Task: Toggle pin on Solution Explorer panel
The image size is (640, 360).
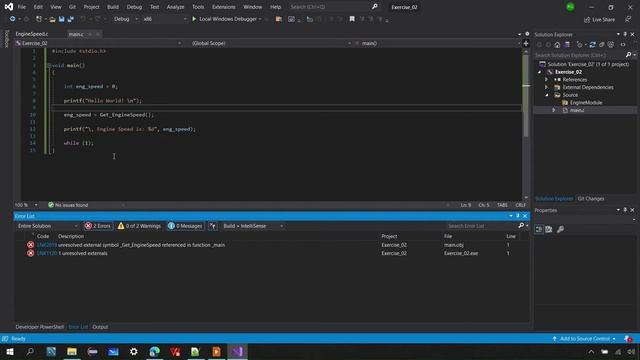Action: click(x=625, y=34)
